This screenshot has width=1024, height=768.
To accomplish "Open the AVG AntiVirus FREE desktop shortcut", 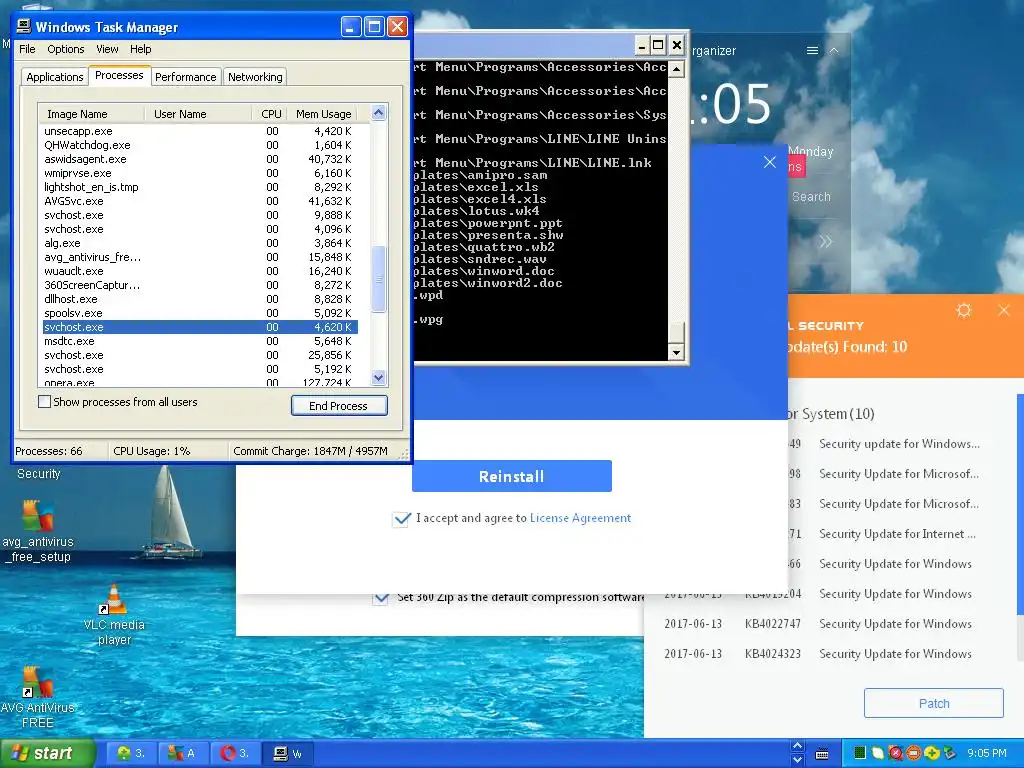I will coord(37,697).
